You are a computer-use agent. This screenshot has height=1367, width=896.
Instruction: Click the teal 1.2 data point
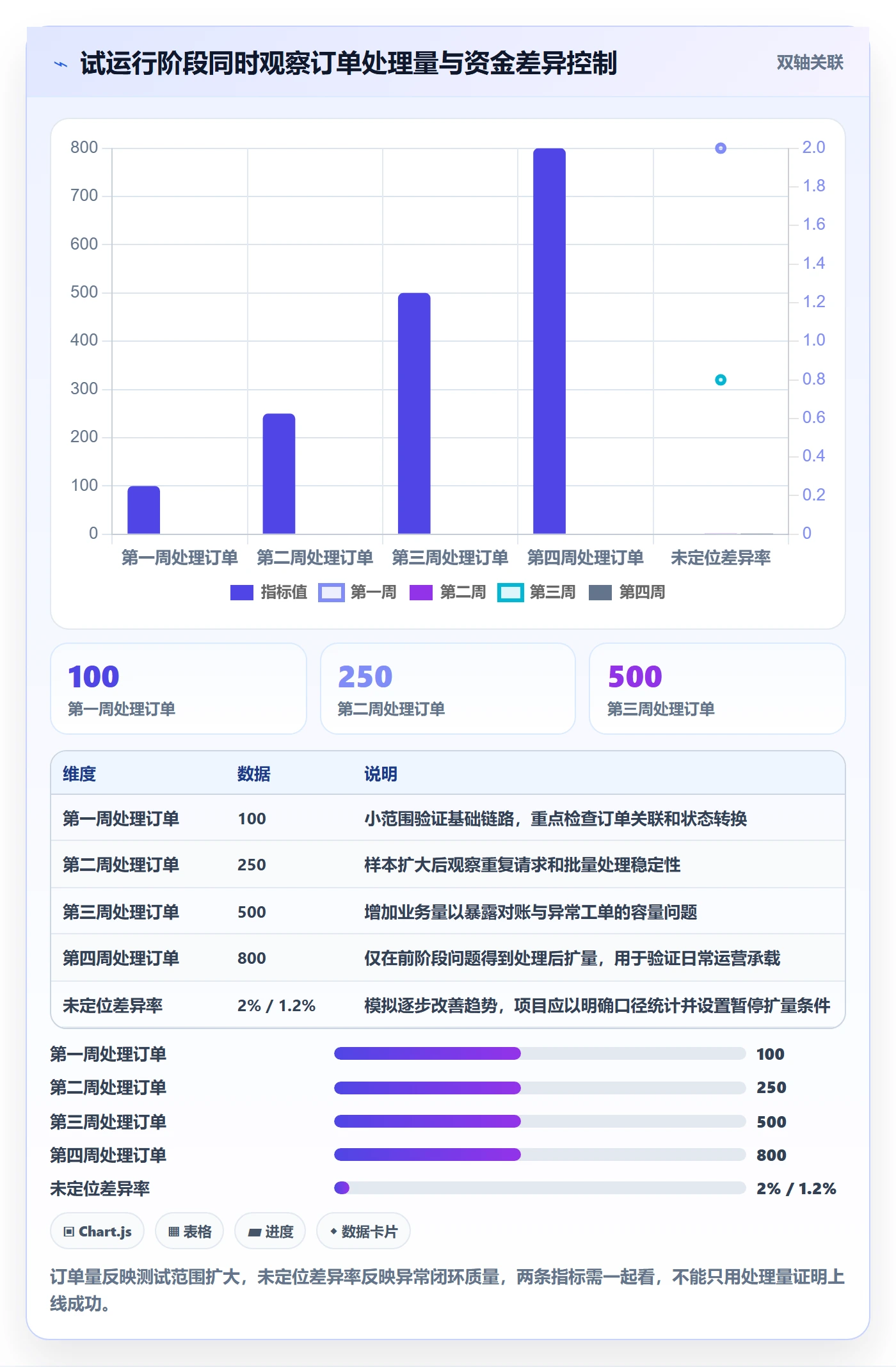(x=721, y=380)
